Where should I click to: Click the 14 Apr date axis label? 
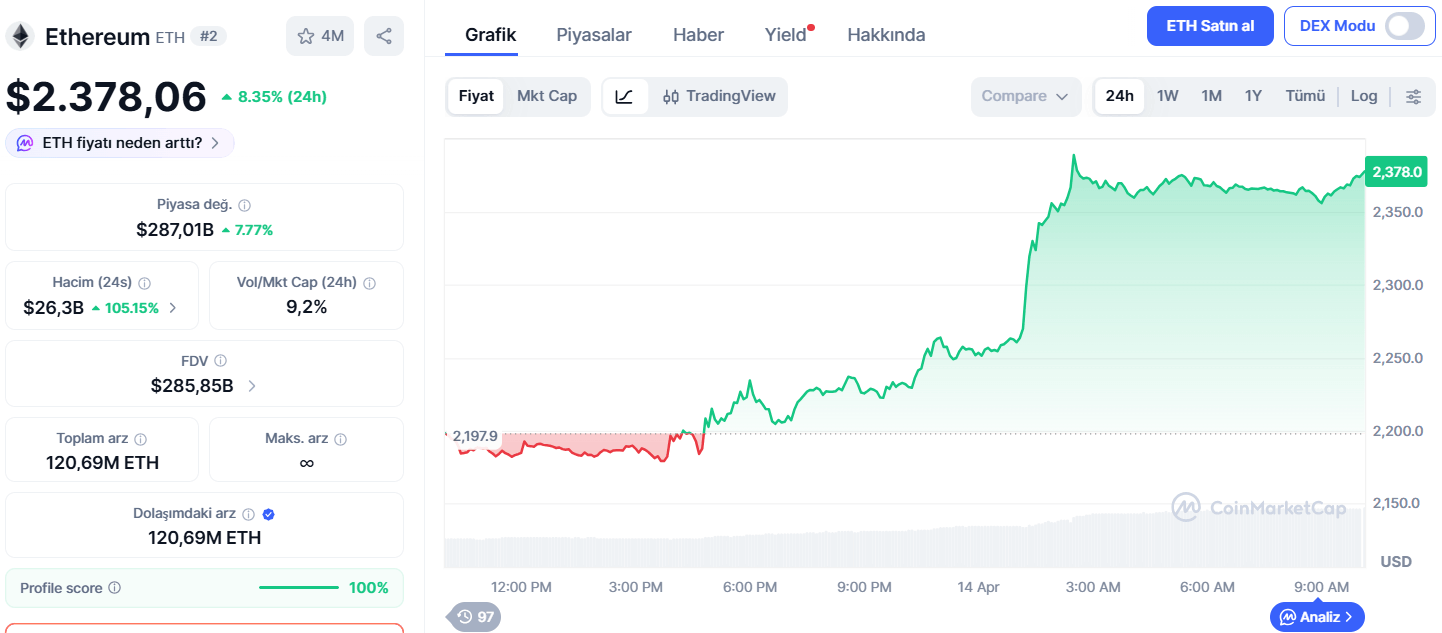[978, 587]
